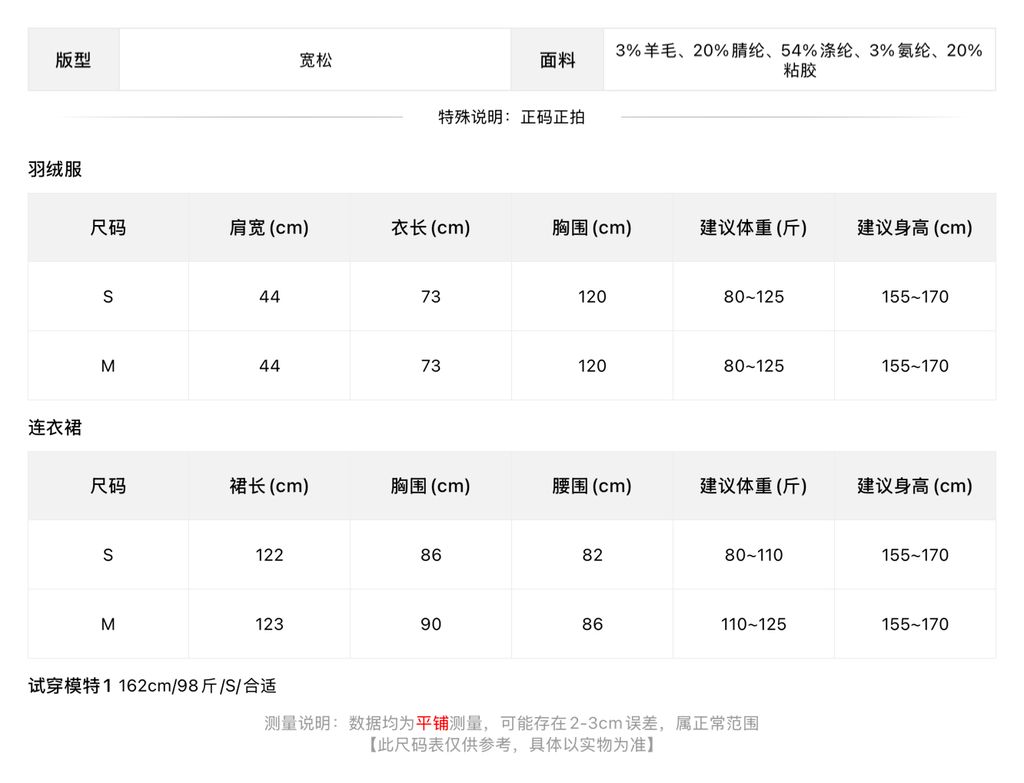The height and width of the screenshot is (783, 1024).
Task: Select height 155~170 in 羽绒服 M row
Action: coord(915,366)
